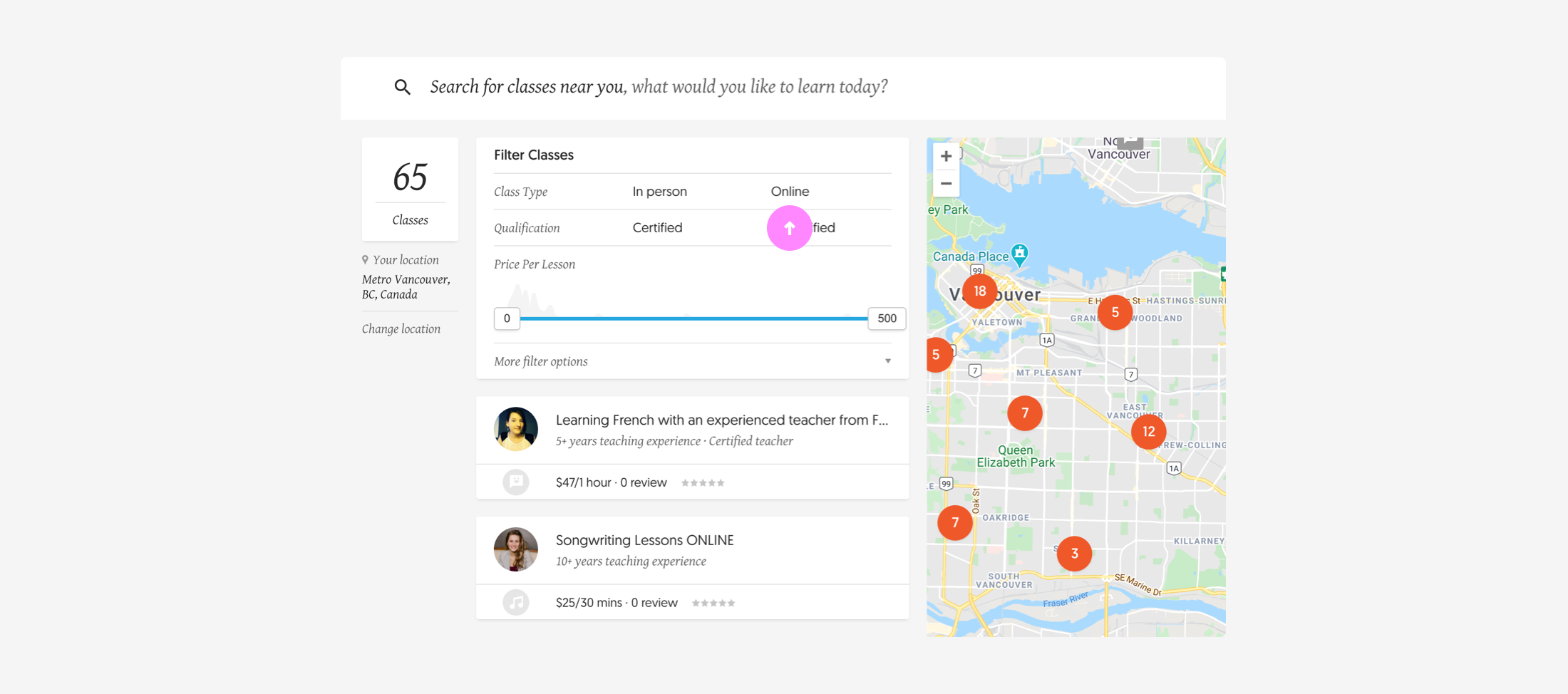
Task: Open Learning French class listing title
Action: pos(722,420)
